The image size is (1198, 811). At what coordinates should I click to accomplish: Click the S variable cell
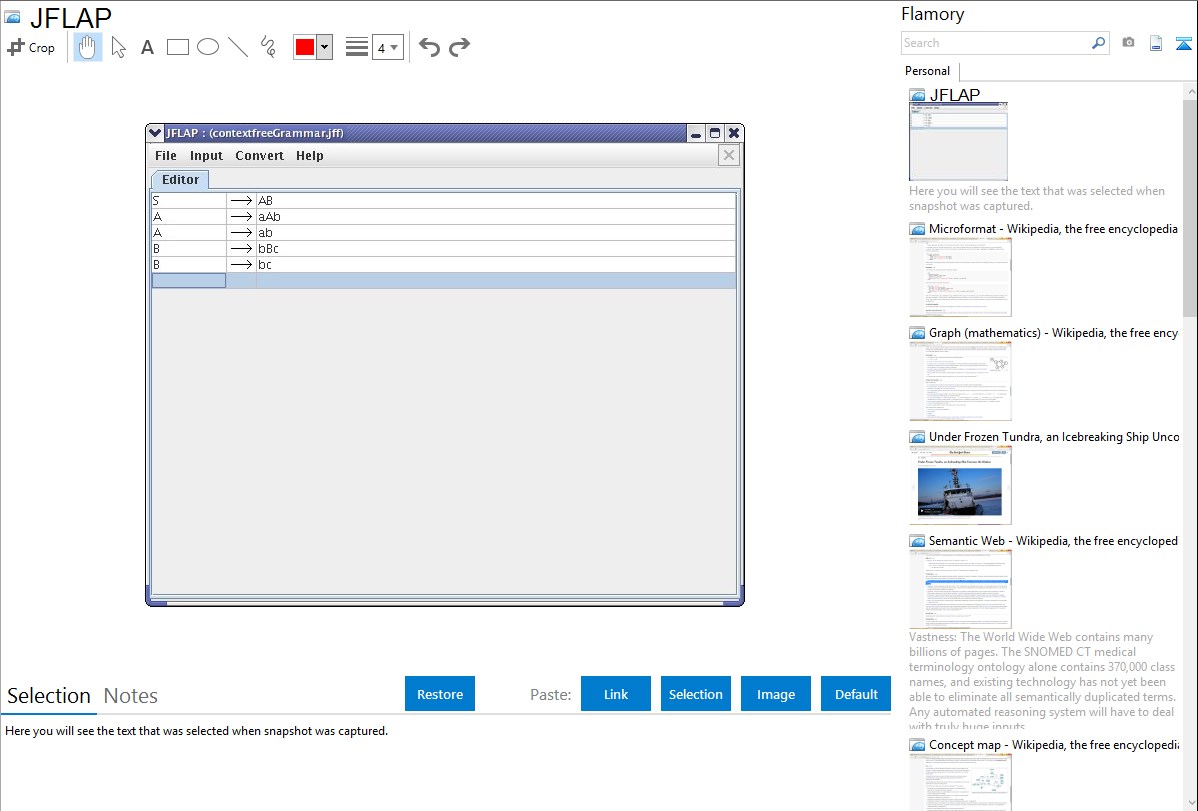pos(189,200)
